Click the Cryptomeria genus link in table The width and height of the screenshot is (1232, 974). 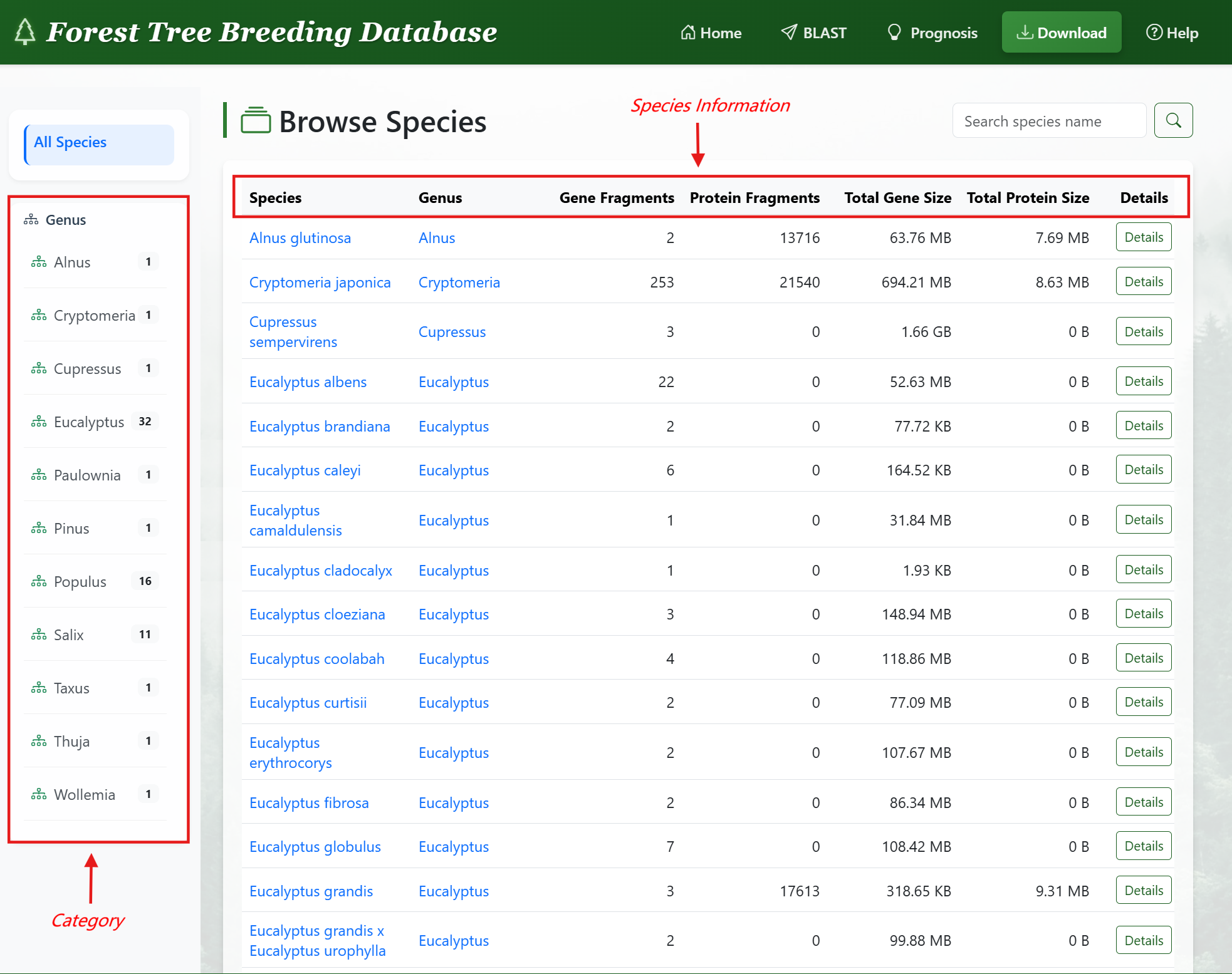(459, 282)
